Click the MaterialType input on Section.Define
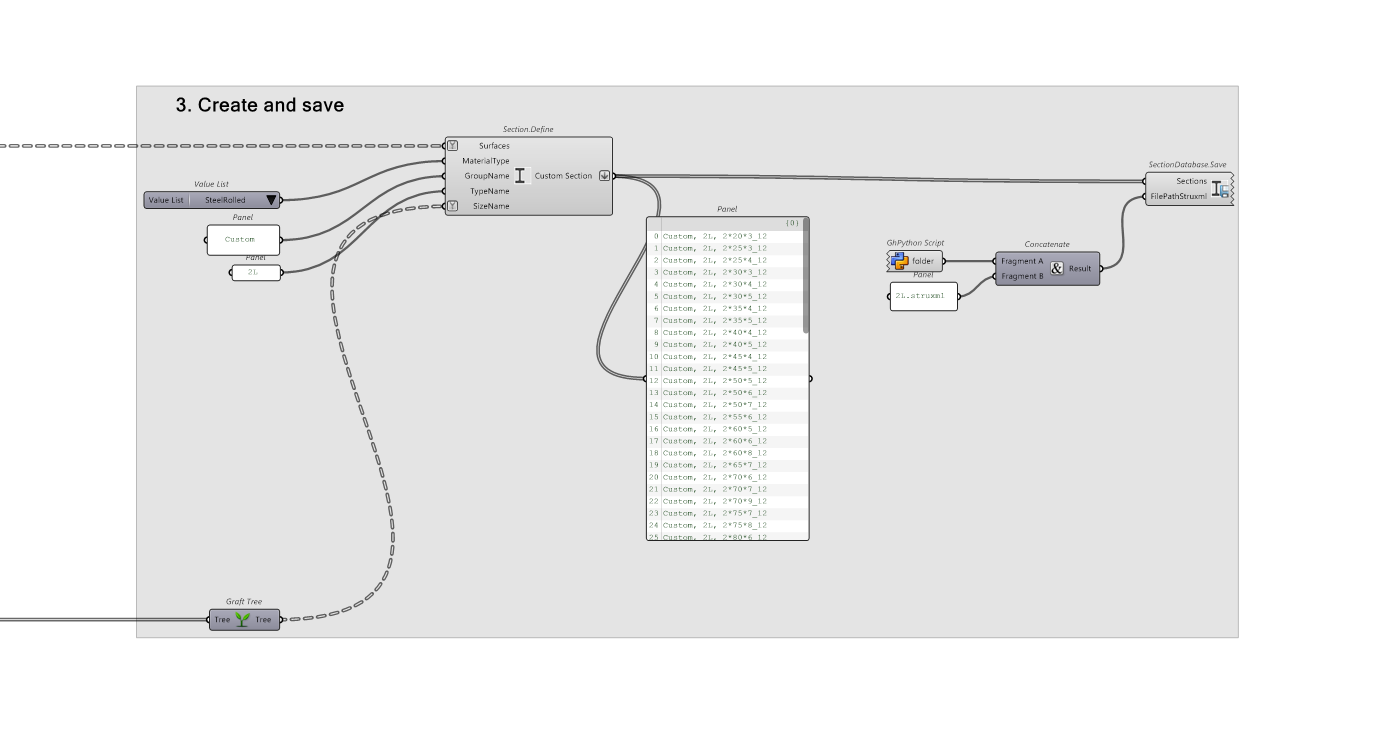 pyautogui.click(x=485, y=161)
